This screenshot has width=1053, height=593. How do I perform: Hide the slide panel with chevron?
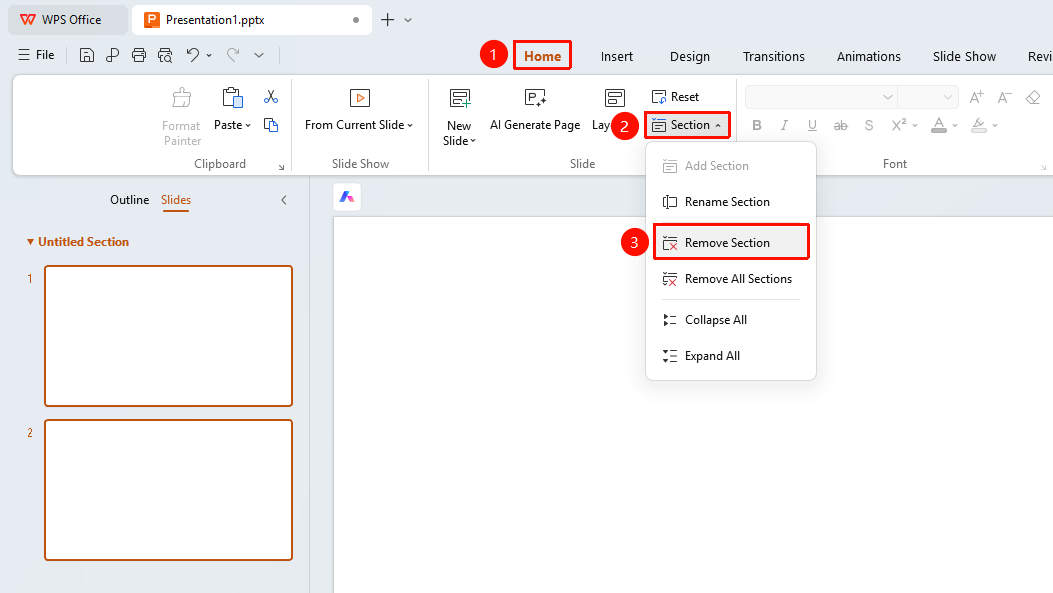point(283,200)
